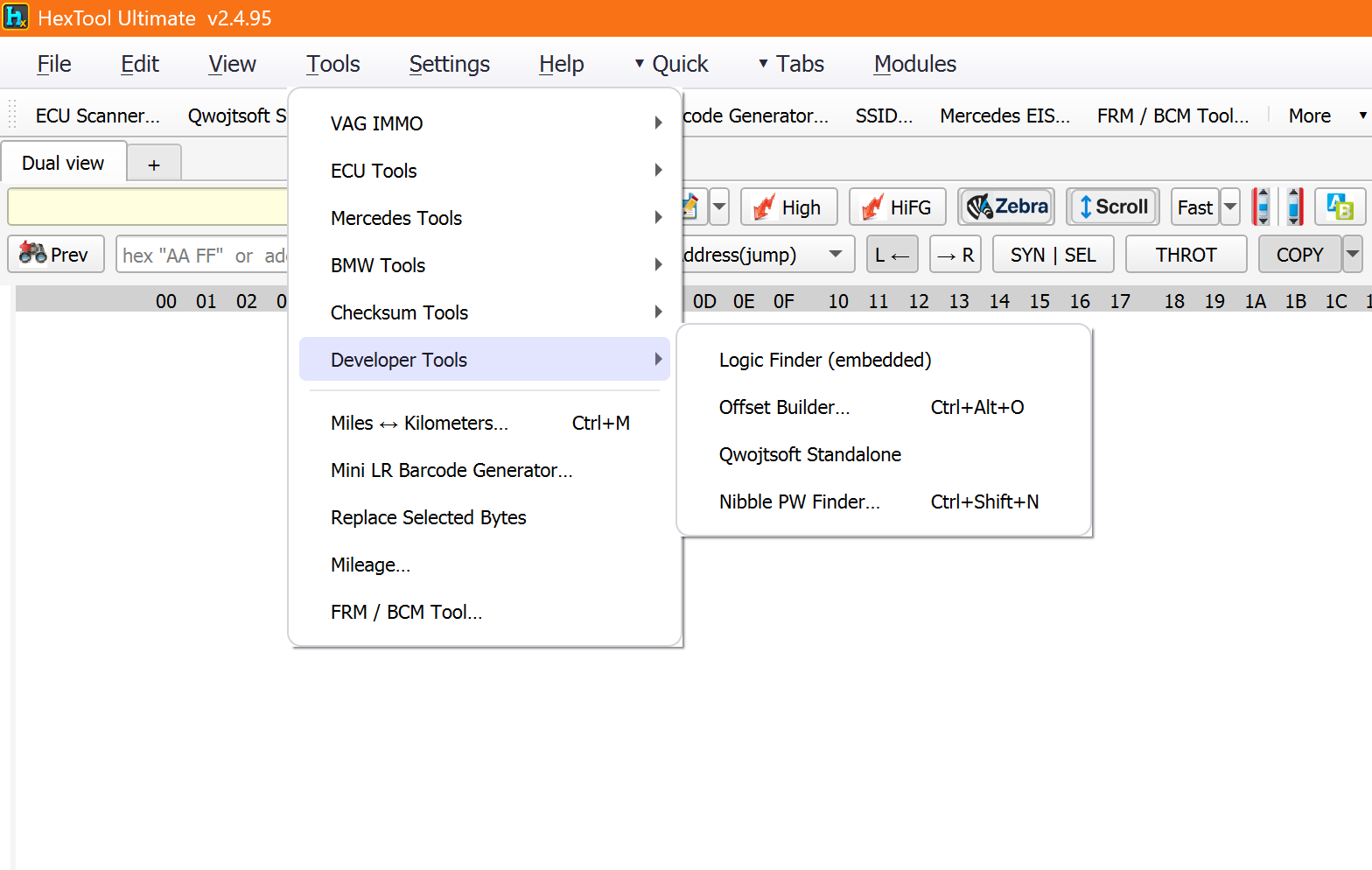
Task: Click ECU Scanner shortcut
Action: [x=98, y=116]
